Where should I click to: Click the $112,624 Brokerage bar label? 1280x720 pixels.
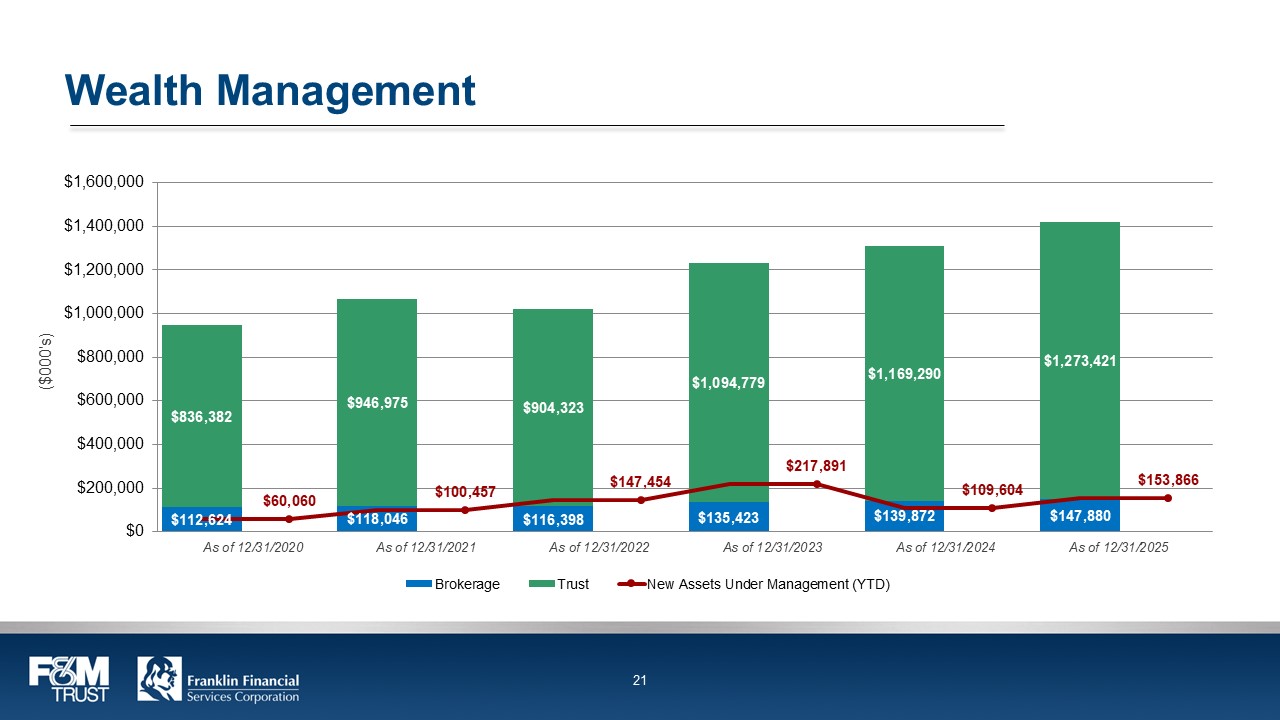[x=202, y=520]
